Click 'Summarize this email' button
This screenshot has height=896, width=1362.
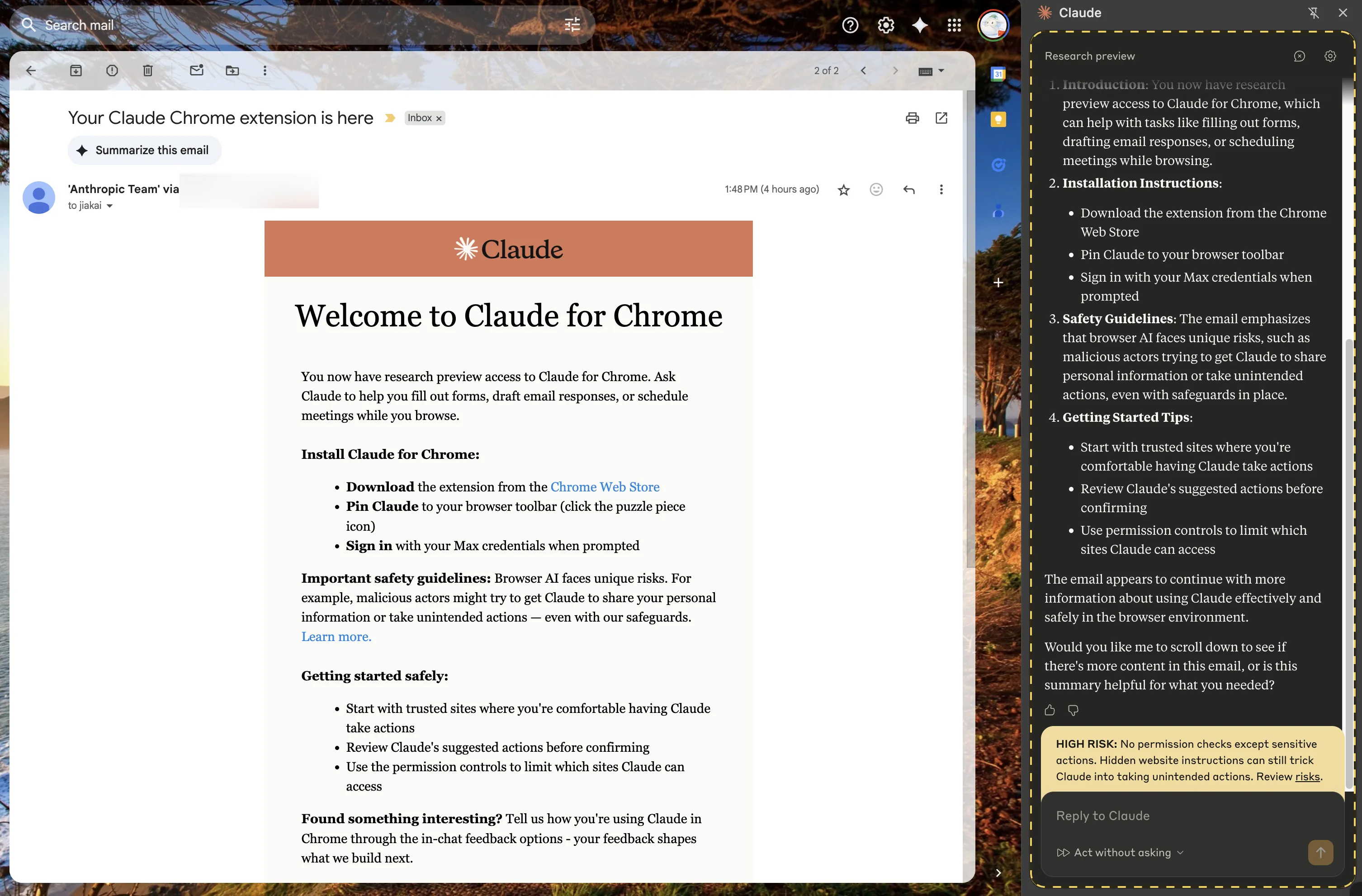point(144,151)
